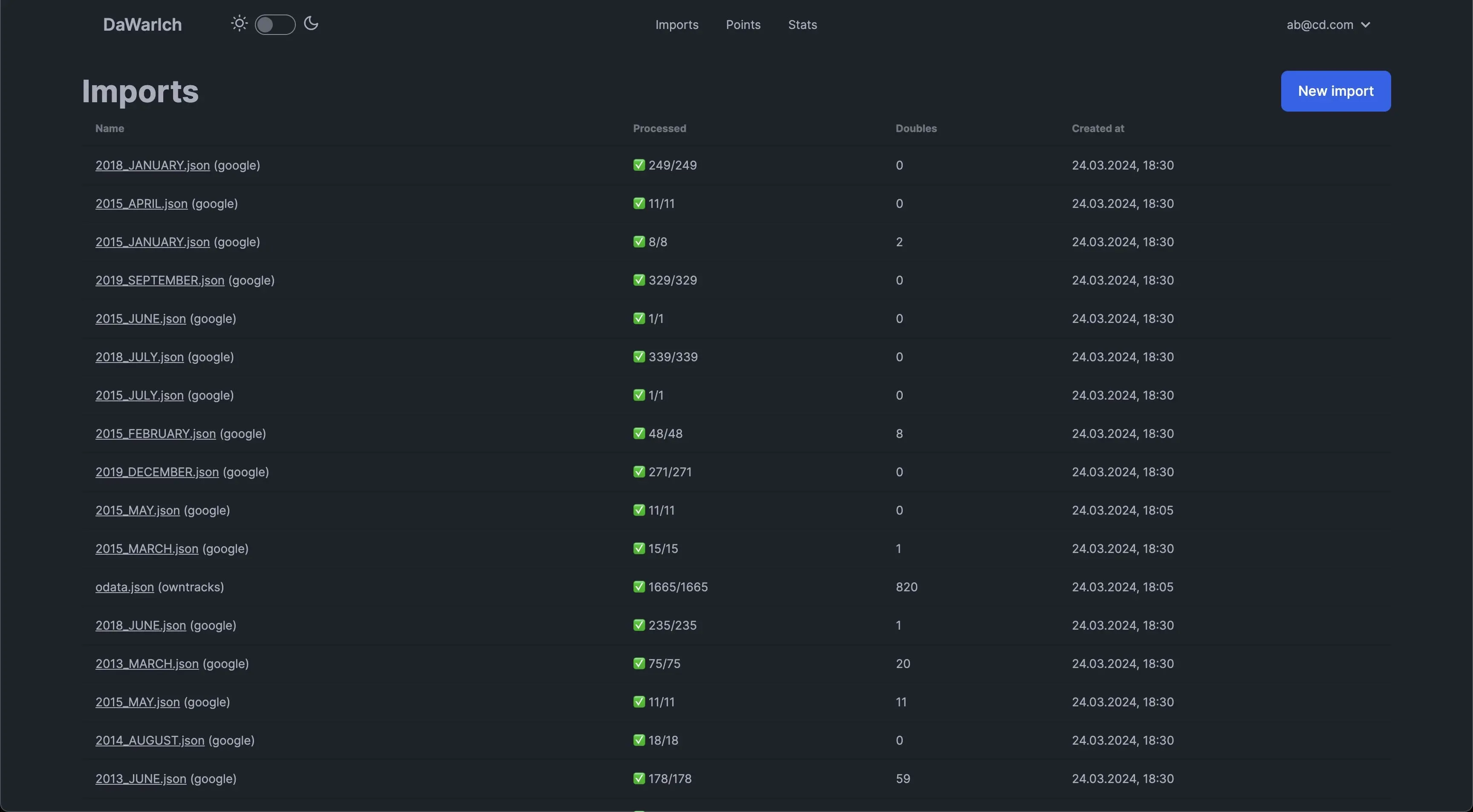Click the moon dark-mode icon

[x=310, y=24]
